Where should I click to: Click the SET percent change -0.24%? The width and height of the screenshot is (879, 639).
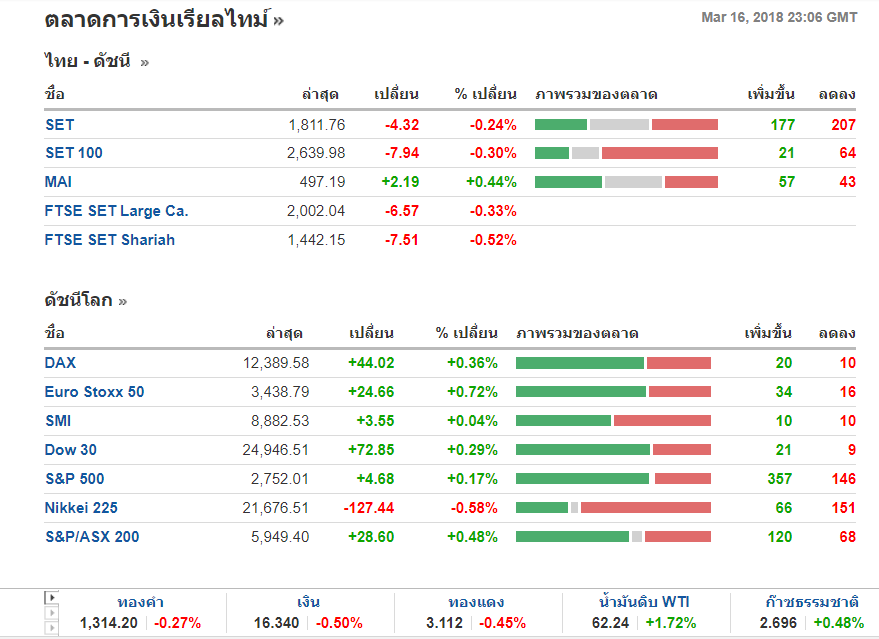pyautogui.click(x=493, y=125)
